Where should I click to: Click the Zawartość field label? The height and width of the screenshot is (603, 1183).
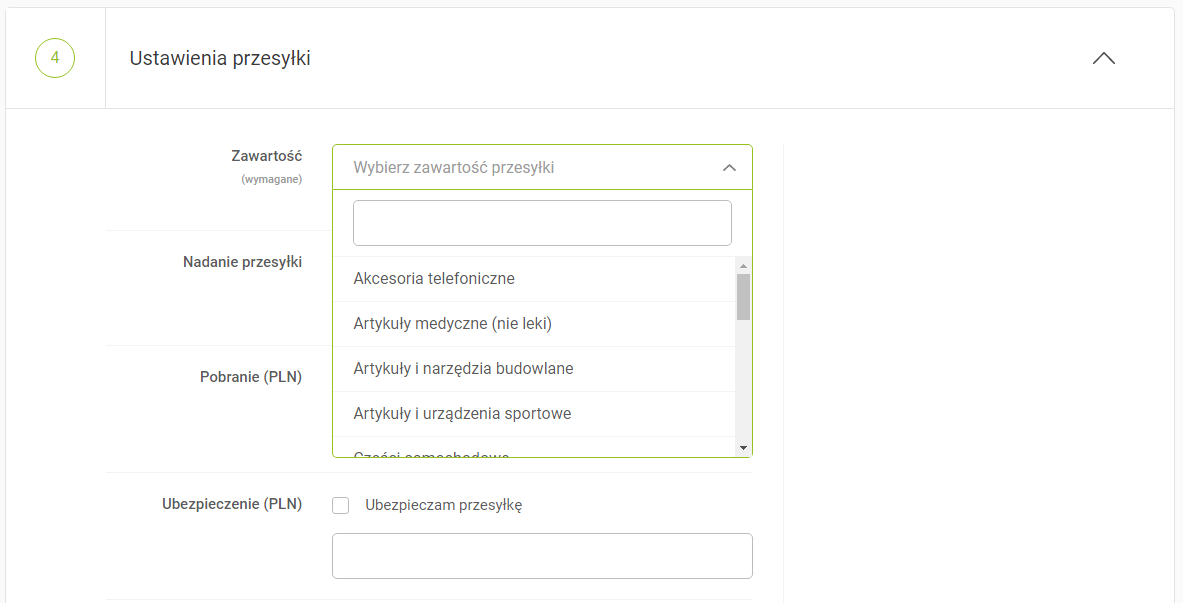tap(266, 156)
